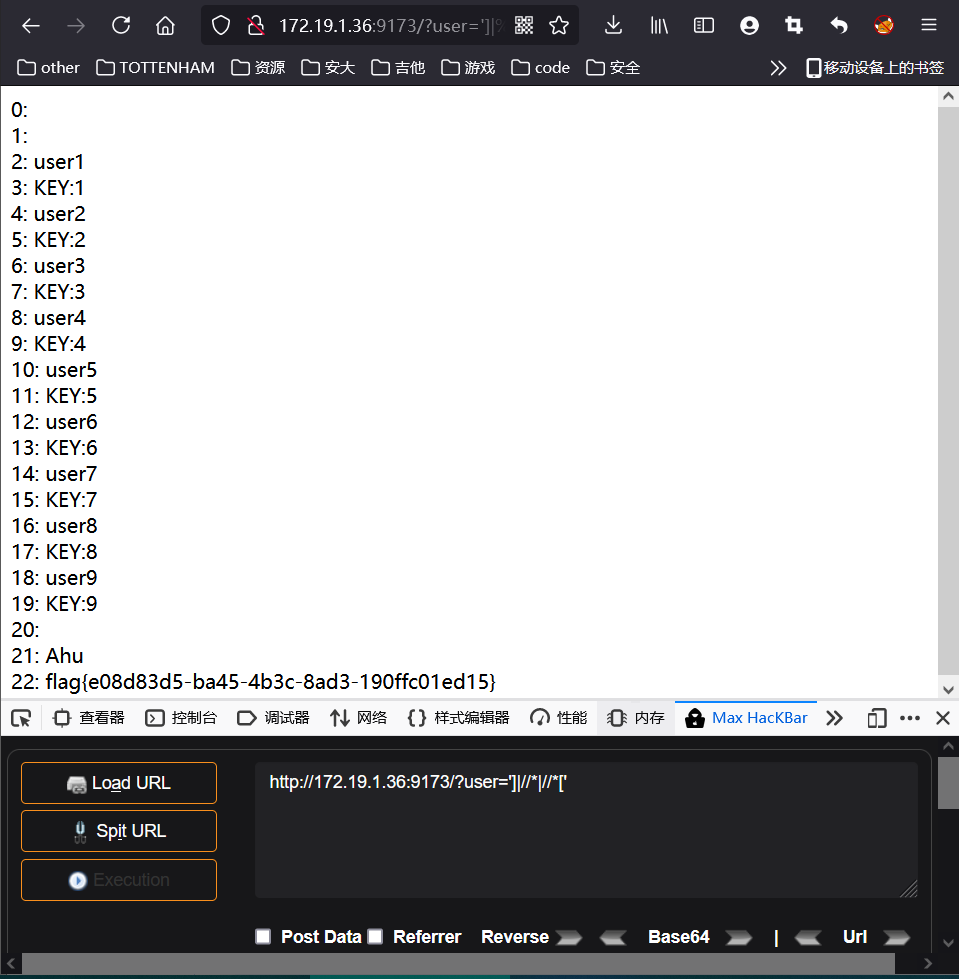This screenshot has width=959, height=979.
Task: Switch to the 网络 network tab
Action: 359,718
